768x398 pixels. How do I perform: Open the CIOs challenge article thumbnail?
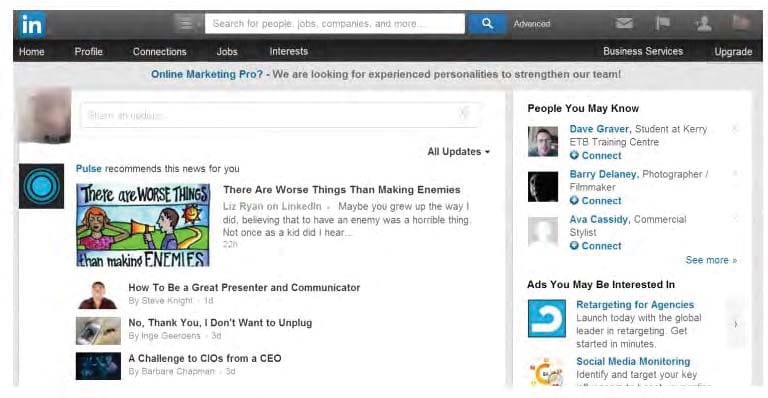click(98, 366)
